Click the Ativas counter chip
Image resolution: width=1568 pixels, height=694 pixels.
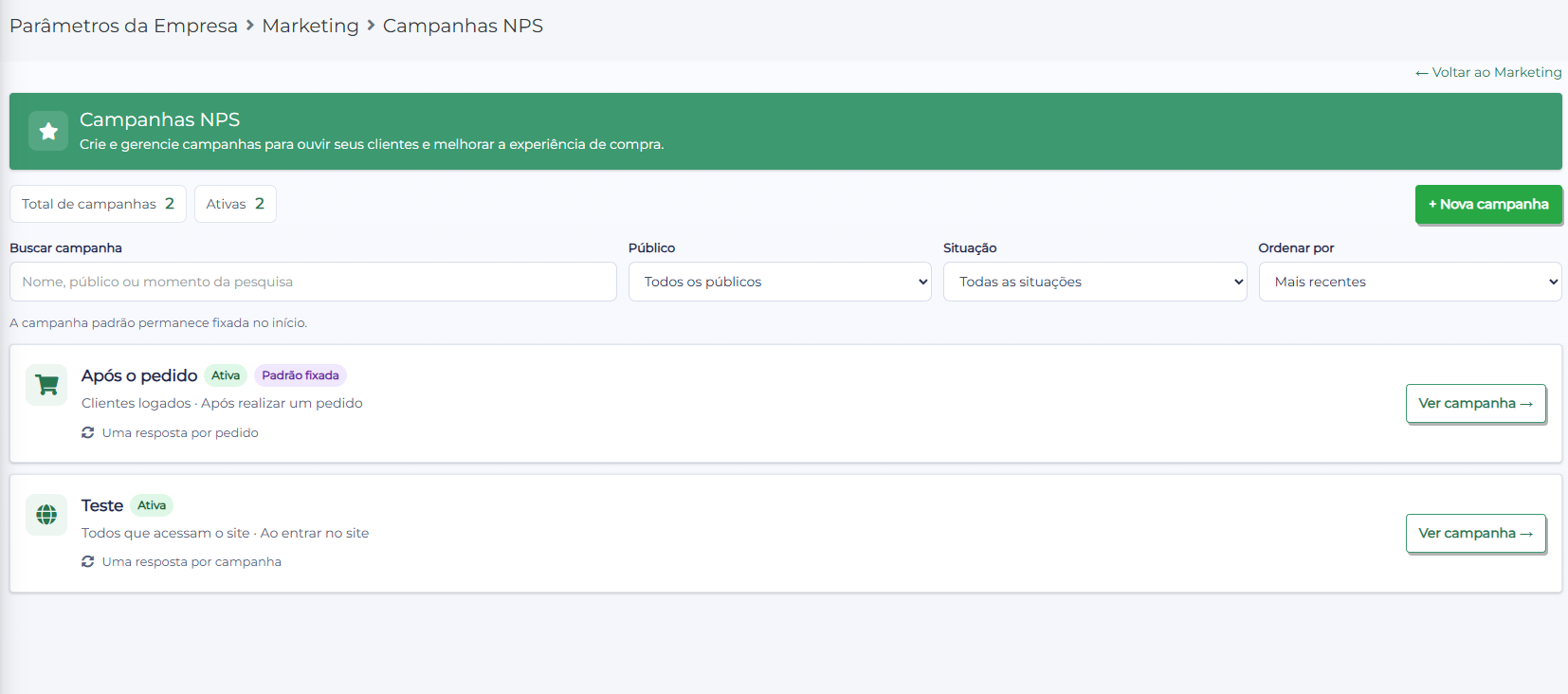(235, 204)
